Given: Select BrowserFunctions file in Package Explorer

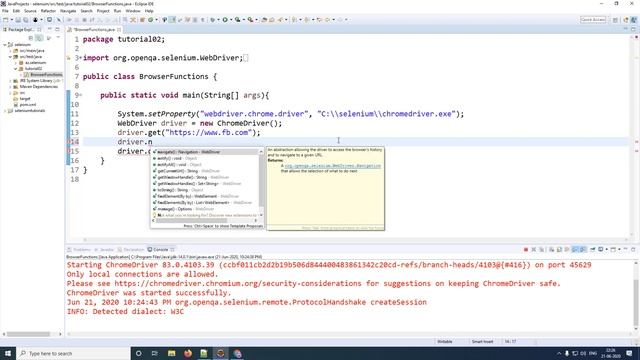Looking at the screenshot, I should tap(43, 75).
